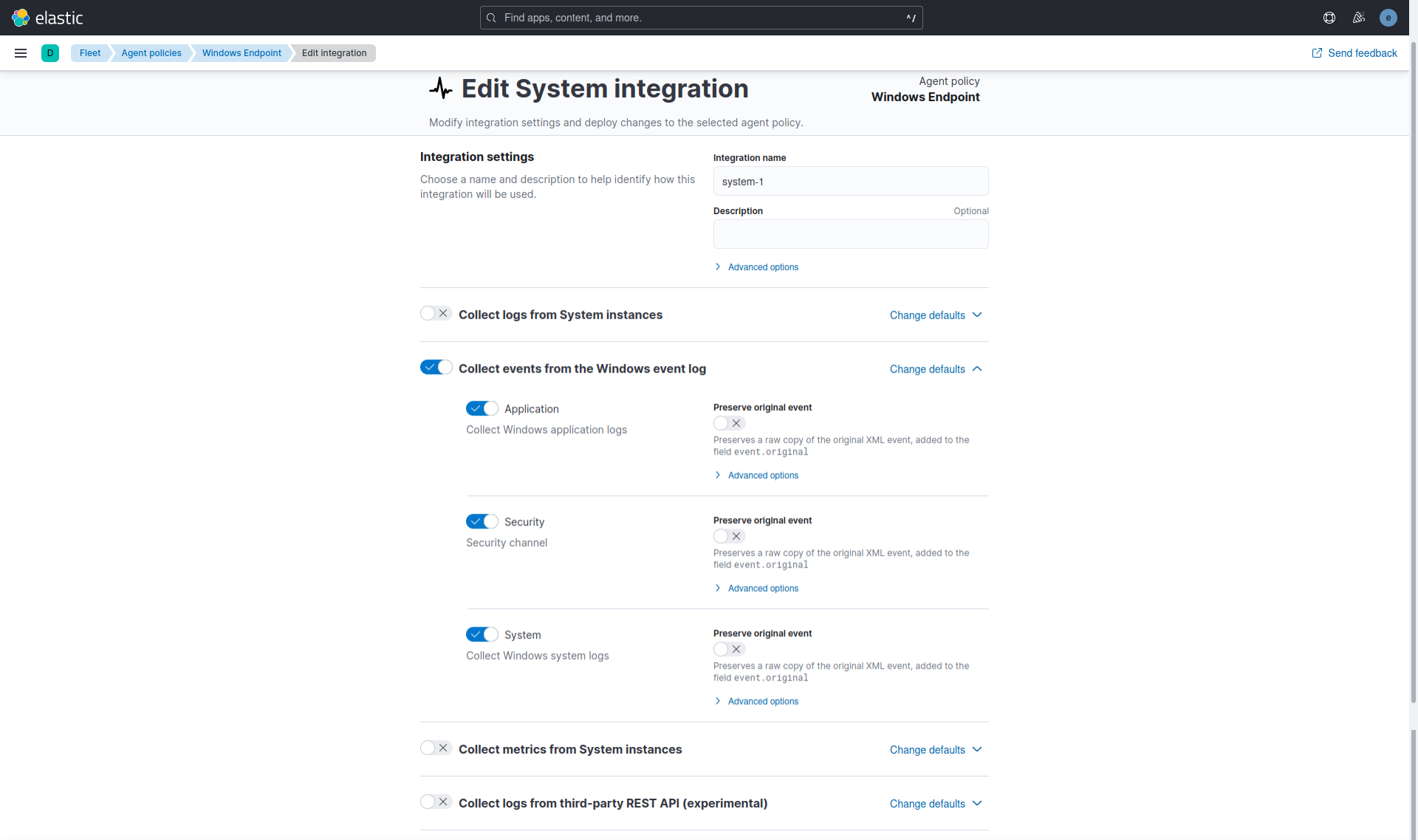Click the Integration name input field
The width and height of the screenshot is (1418, 840).
click(850, 182)
